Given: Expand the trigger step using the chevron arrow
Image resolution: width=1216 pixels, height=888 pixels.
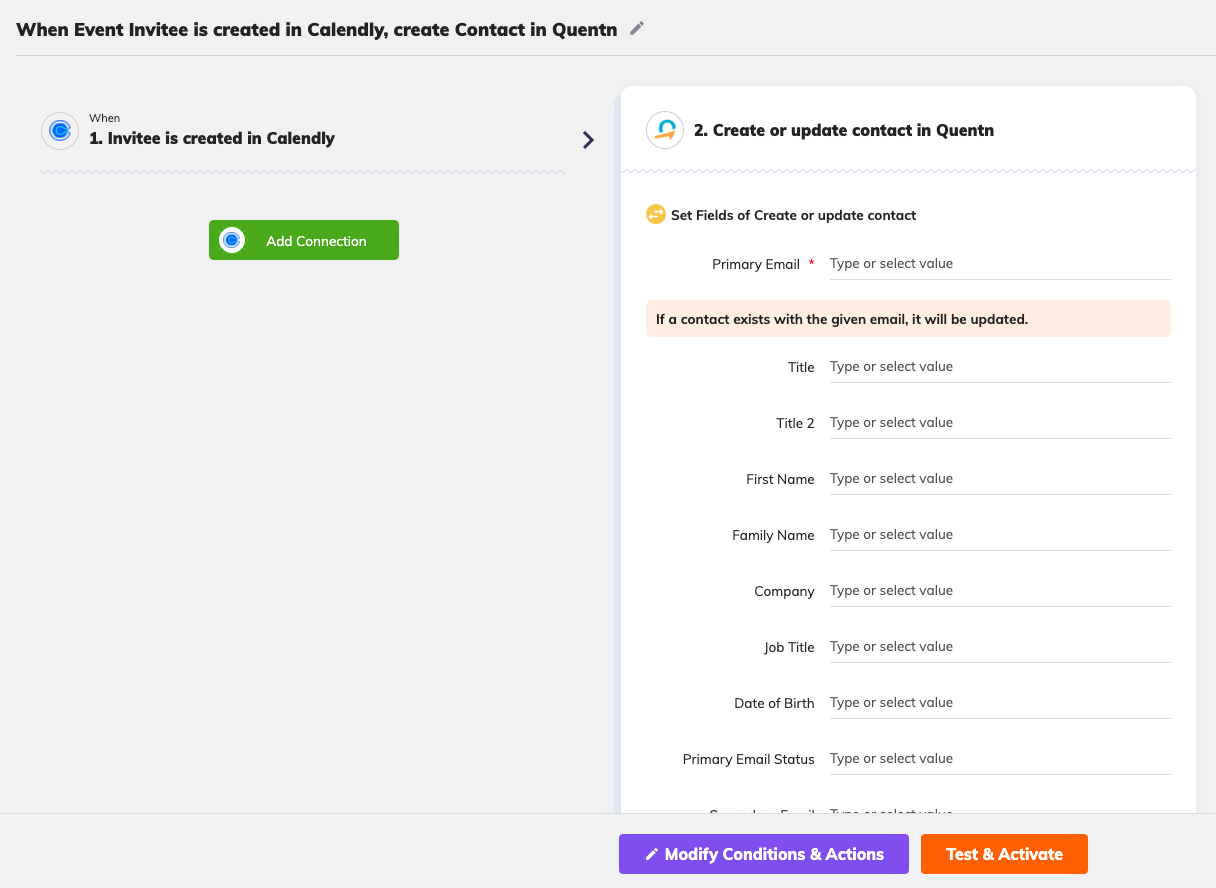Looking at the screenshot, I should click(x=588, y=140).
